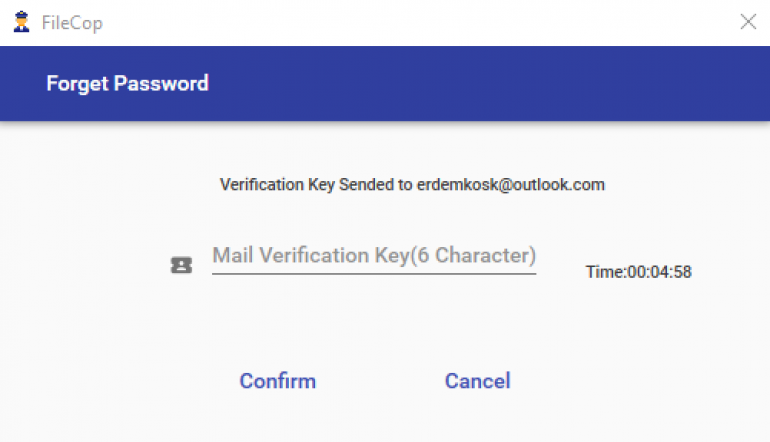Cancel the password reset dialog
Viewport: 770px width, 442px height.
click(x=477, y=381)
